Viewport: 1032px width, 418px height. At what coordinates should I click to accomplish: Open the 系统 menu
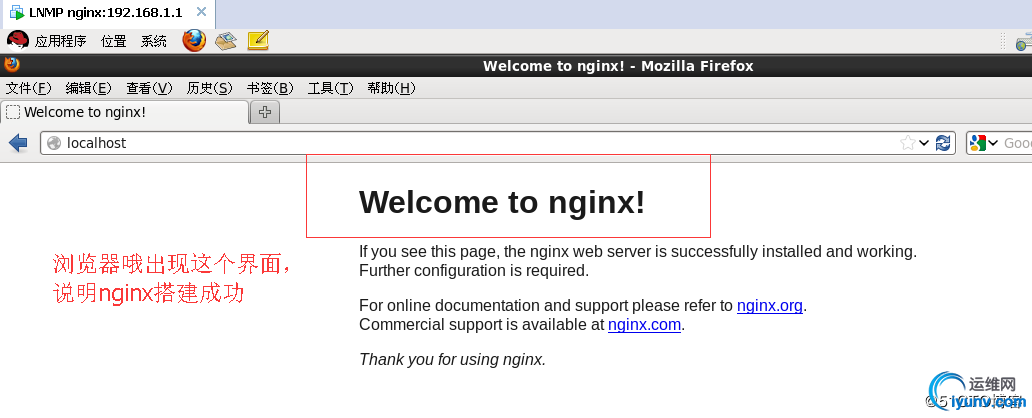click(154, 41)
